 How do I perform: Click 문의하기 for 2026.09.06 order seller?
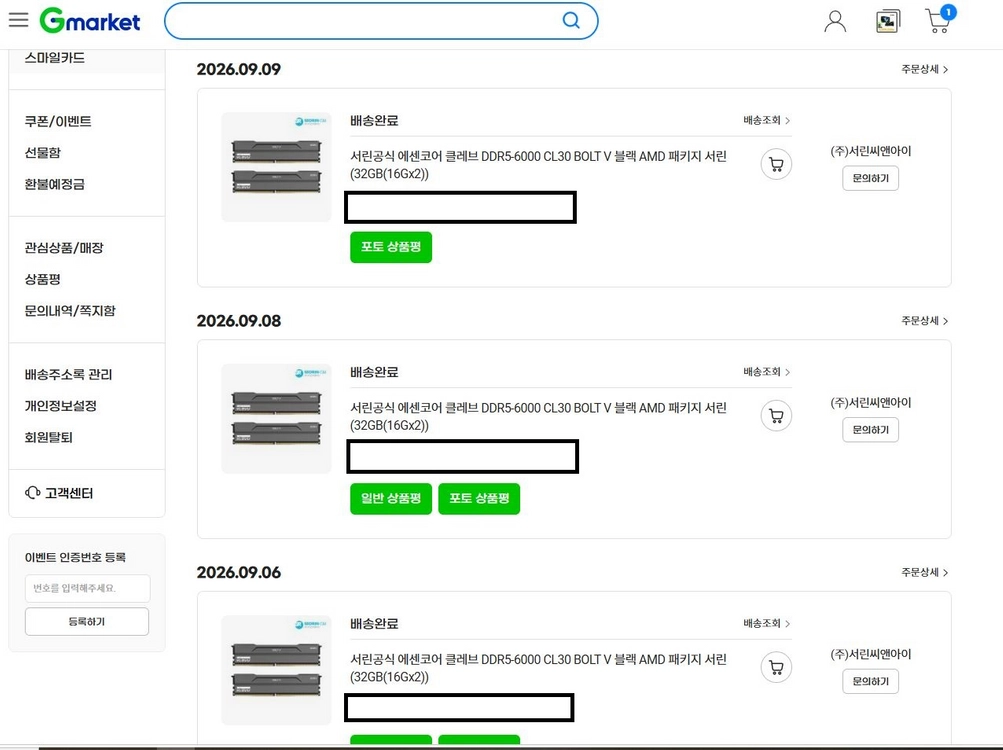tap(871, 681)
